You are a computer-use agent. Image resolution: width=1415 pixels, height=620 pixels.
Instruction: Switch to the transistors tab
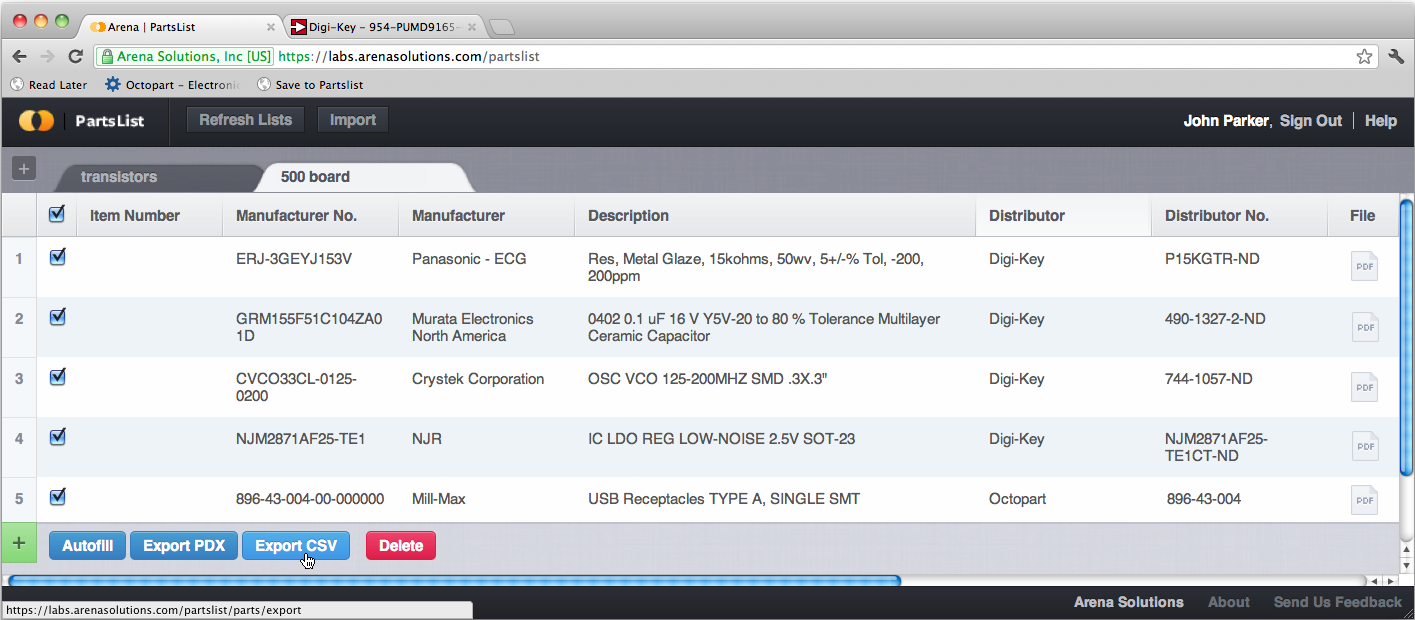point(120,177)
